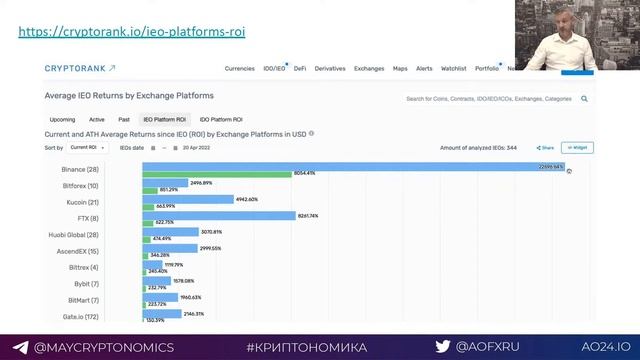Click the search magnifier icon
This screenshot has height=360, width=640.
[x=584, y=99]
